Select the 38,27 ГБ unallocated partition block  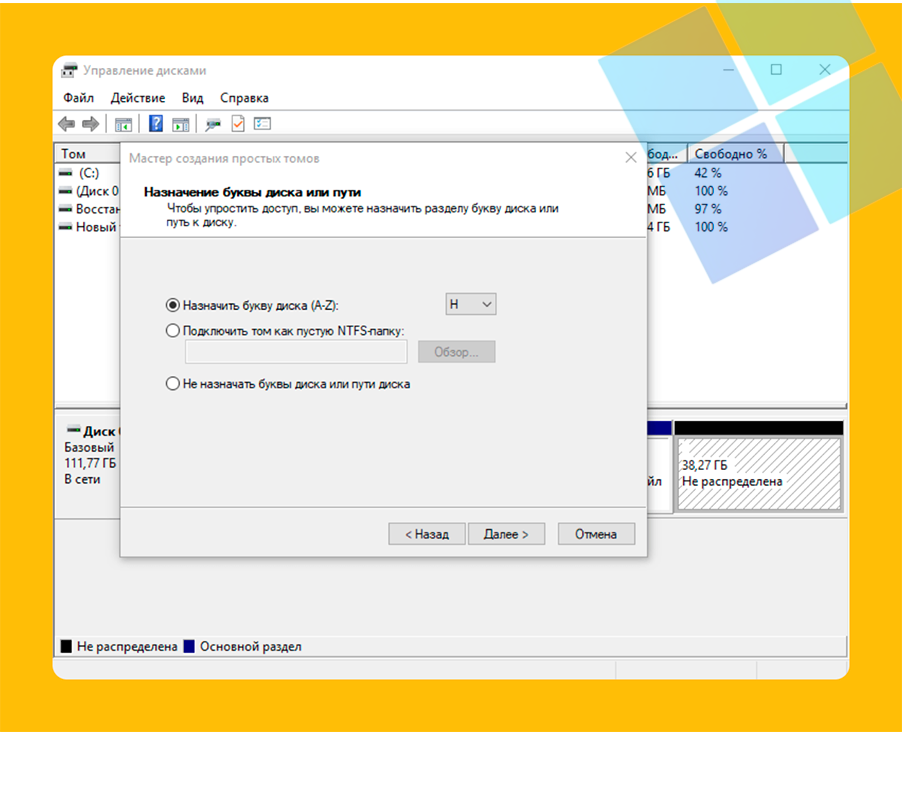pyautogui.click(x=759, y=474)
